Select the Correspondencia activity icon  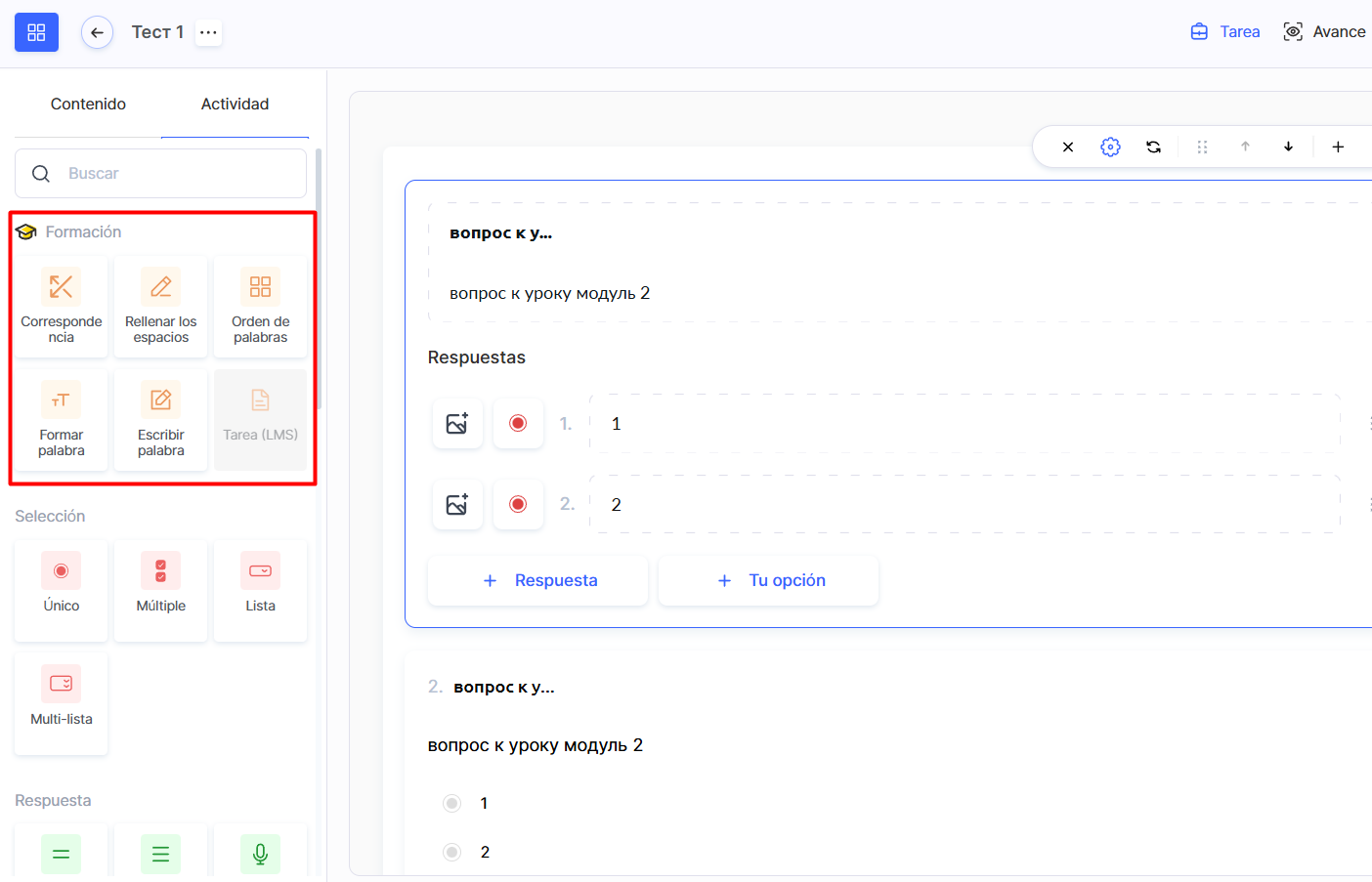[x=61, y=287]
